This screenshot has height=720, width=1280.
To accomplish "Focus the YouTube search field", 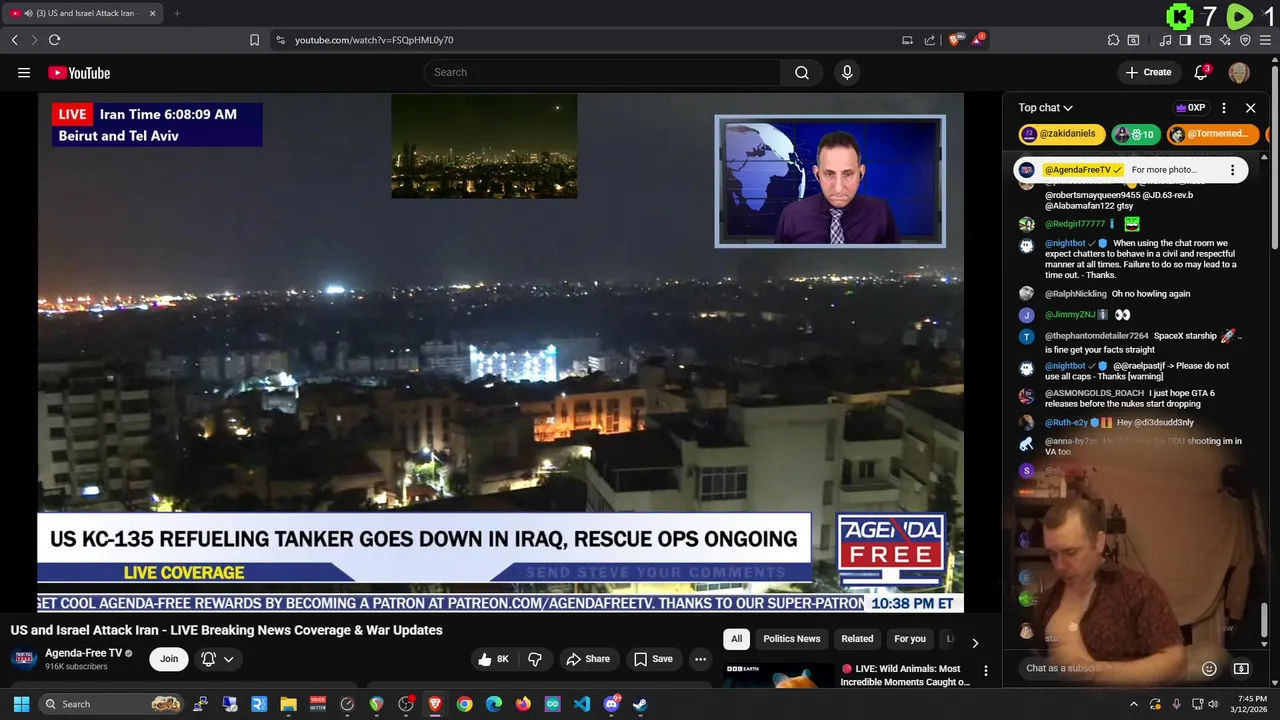I will 602,72.
